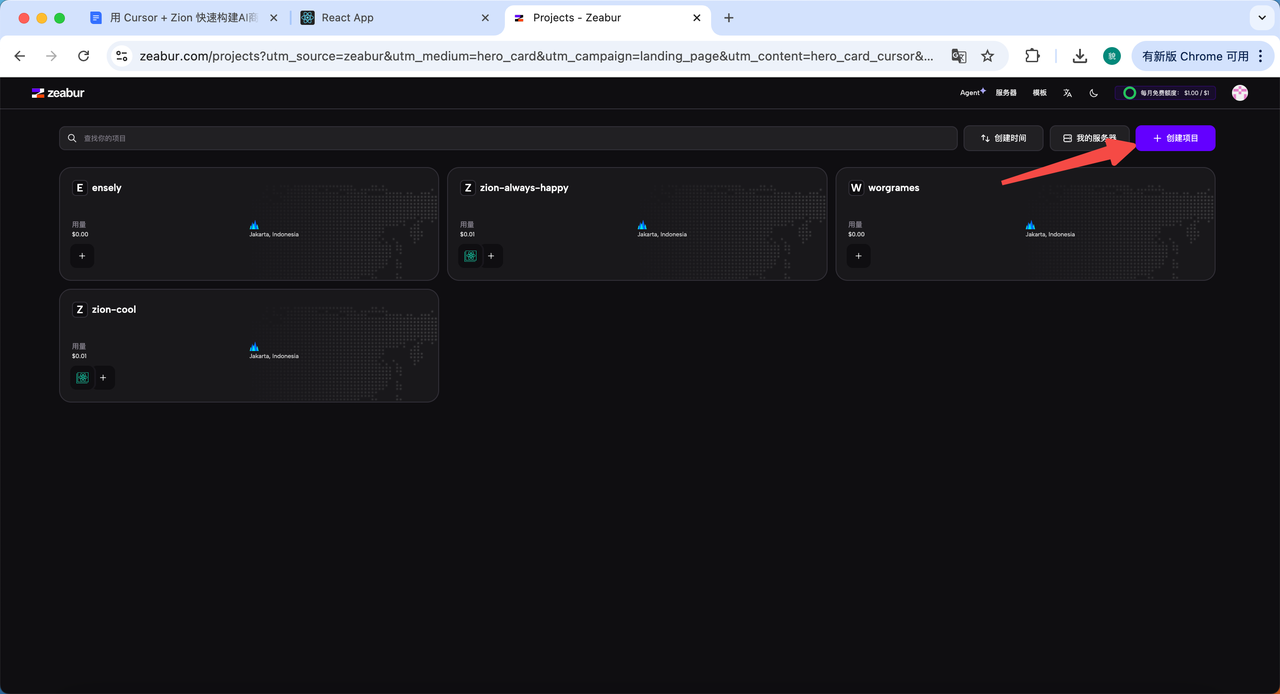Open React service icon in zion-always-happy
The height and width of the screenshot is (694, 1280).
click(x=470, y=256)
